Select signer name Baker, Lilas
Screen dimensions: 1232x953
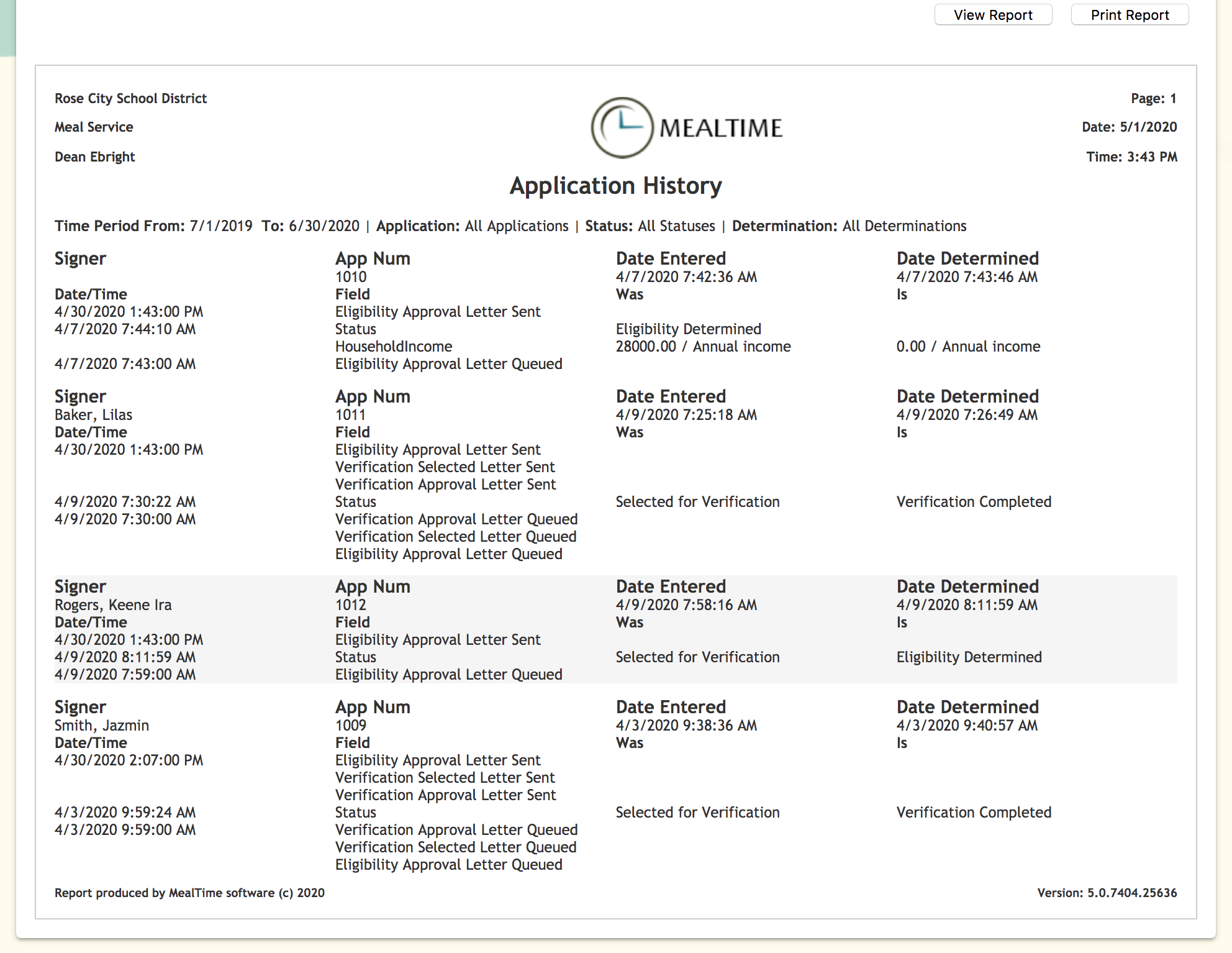coord(93,414)
